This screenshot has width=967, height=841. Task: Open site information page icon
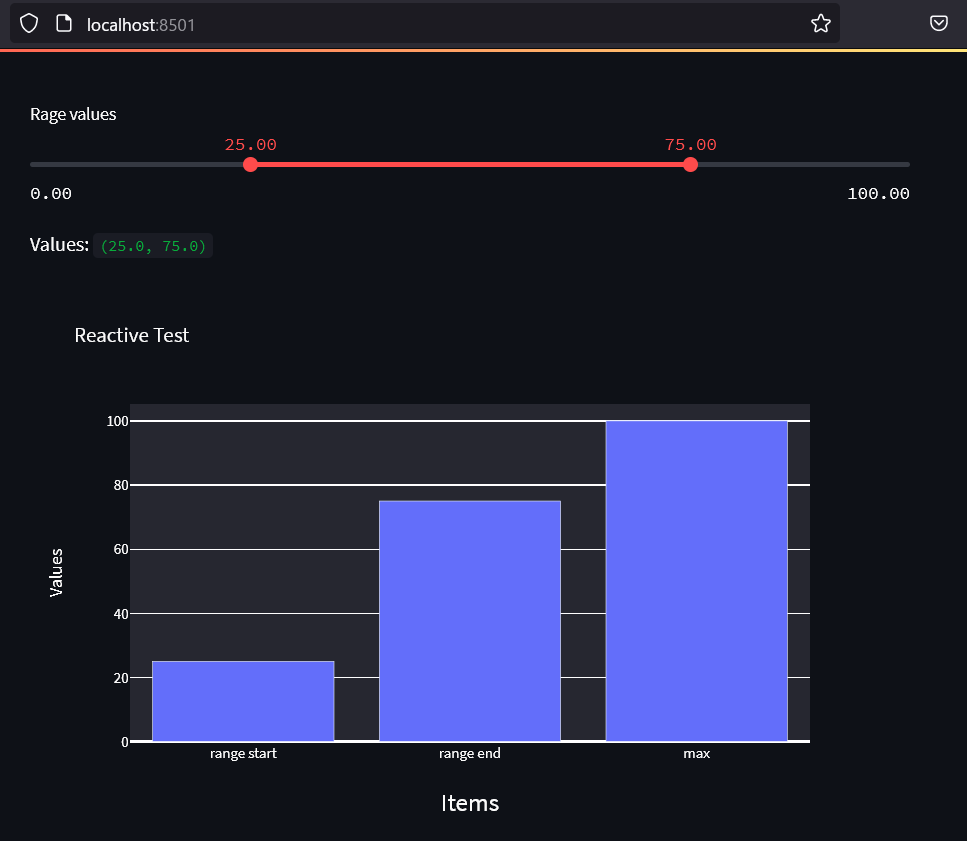click(x=63, y=23)
